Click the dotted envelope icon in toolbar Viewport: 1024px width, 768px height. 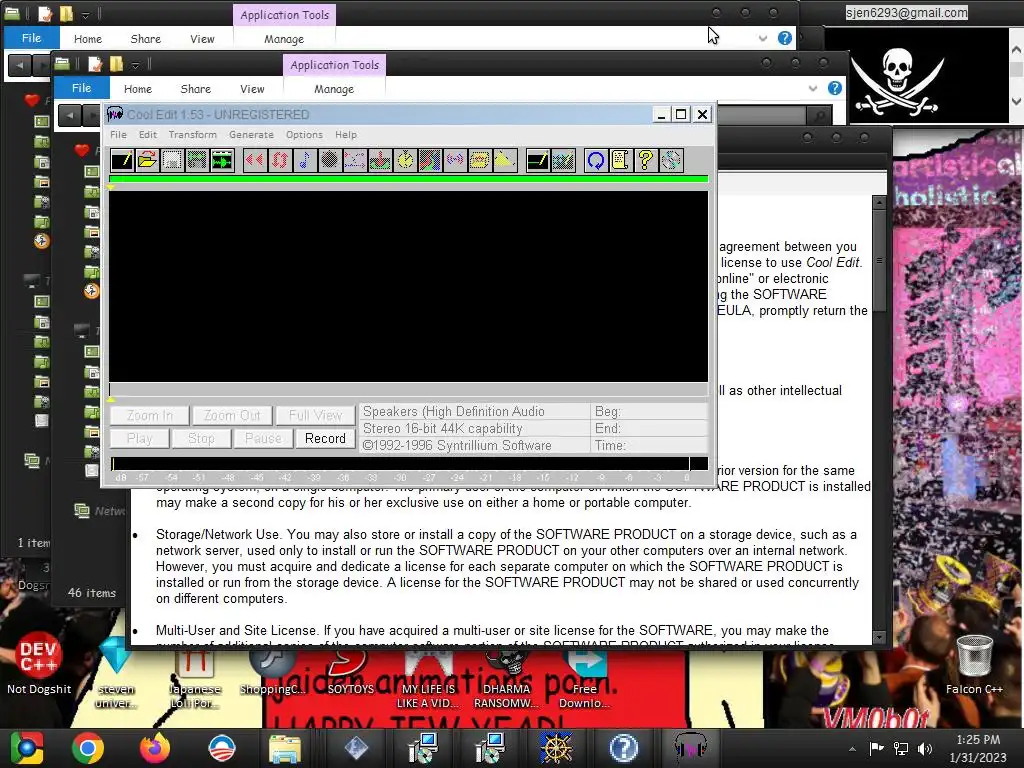(x=354, y=160)
